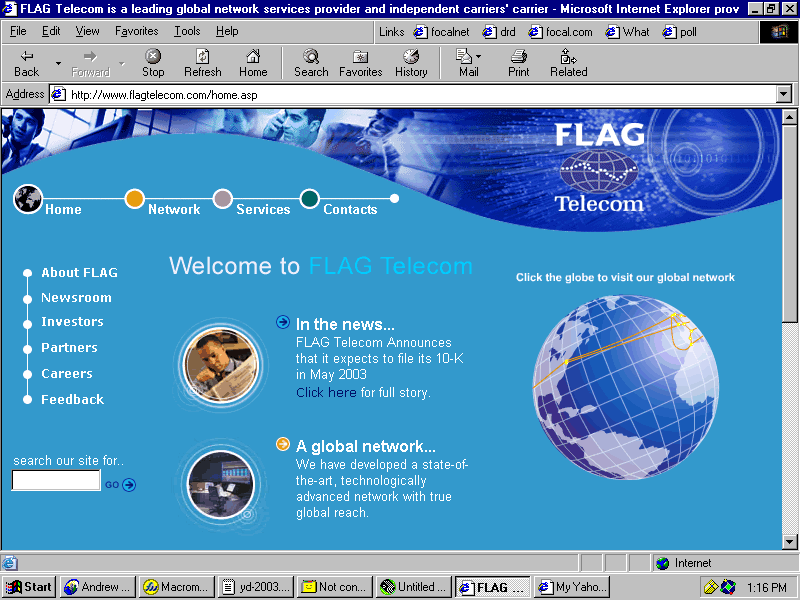
Task: Switch to the Untitled taskbar window
Action: 414,587
